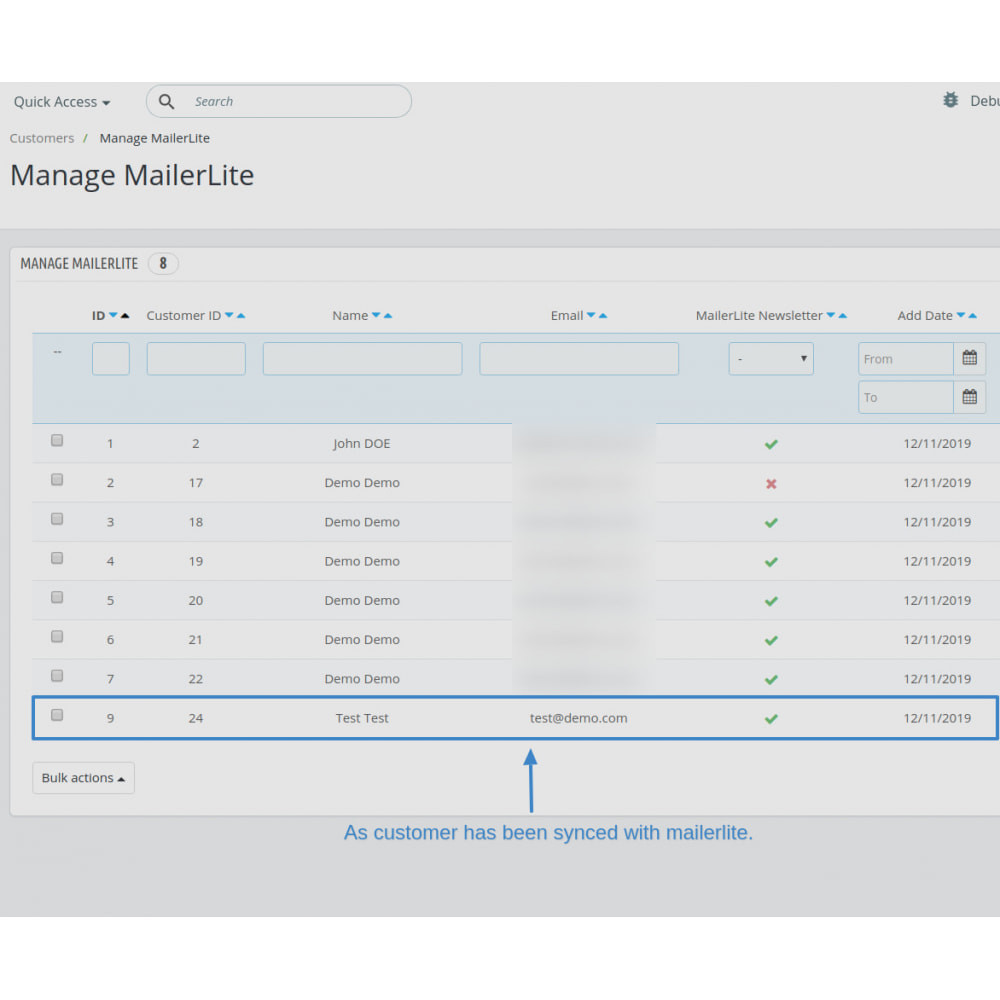Open calendar for To date
The image size is (1000, 1000).
[969, 397]
